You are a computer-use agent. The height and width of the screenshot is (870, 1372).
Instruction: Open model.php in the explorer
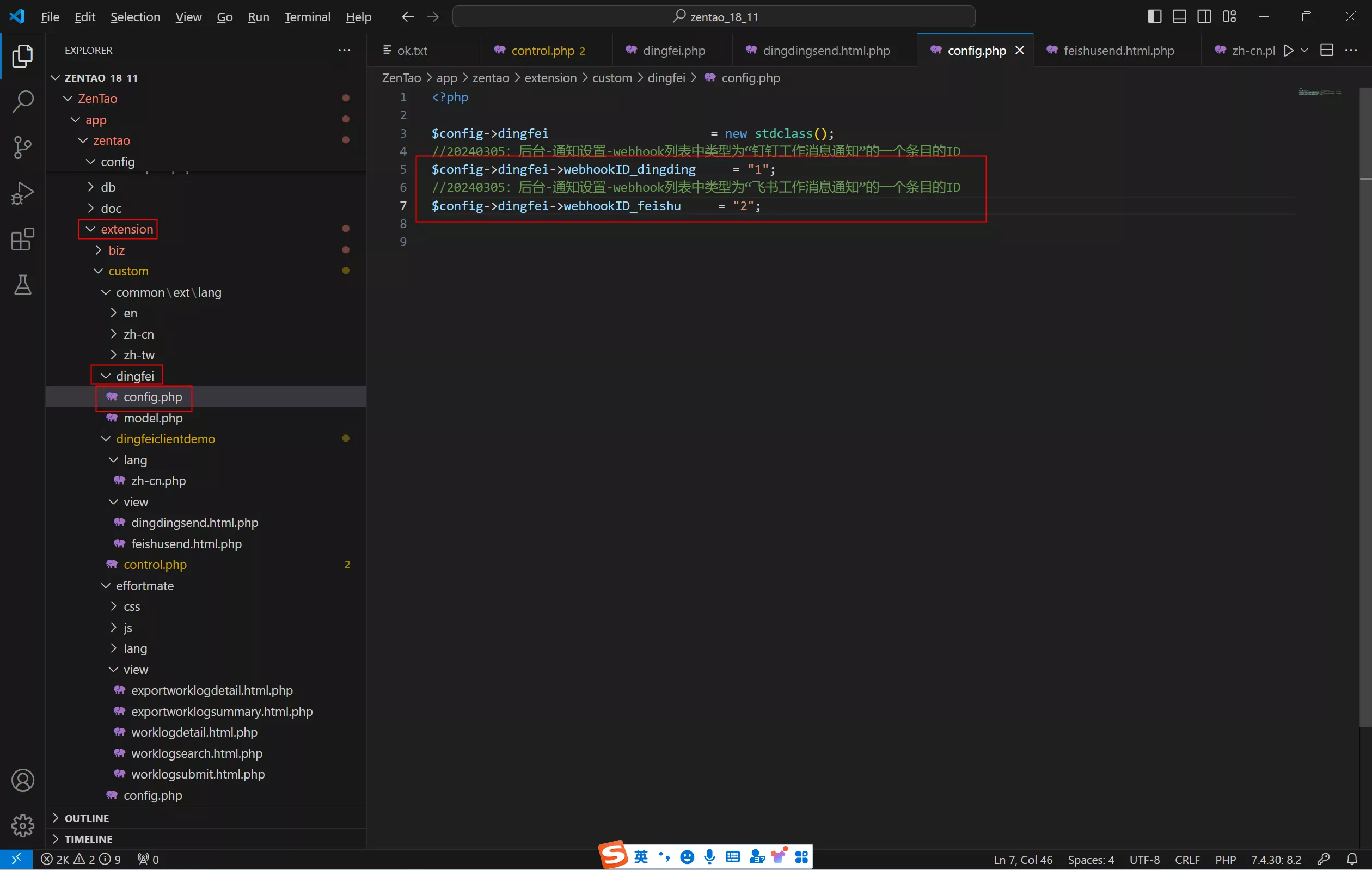pos(152,418)
